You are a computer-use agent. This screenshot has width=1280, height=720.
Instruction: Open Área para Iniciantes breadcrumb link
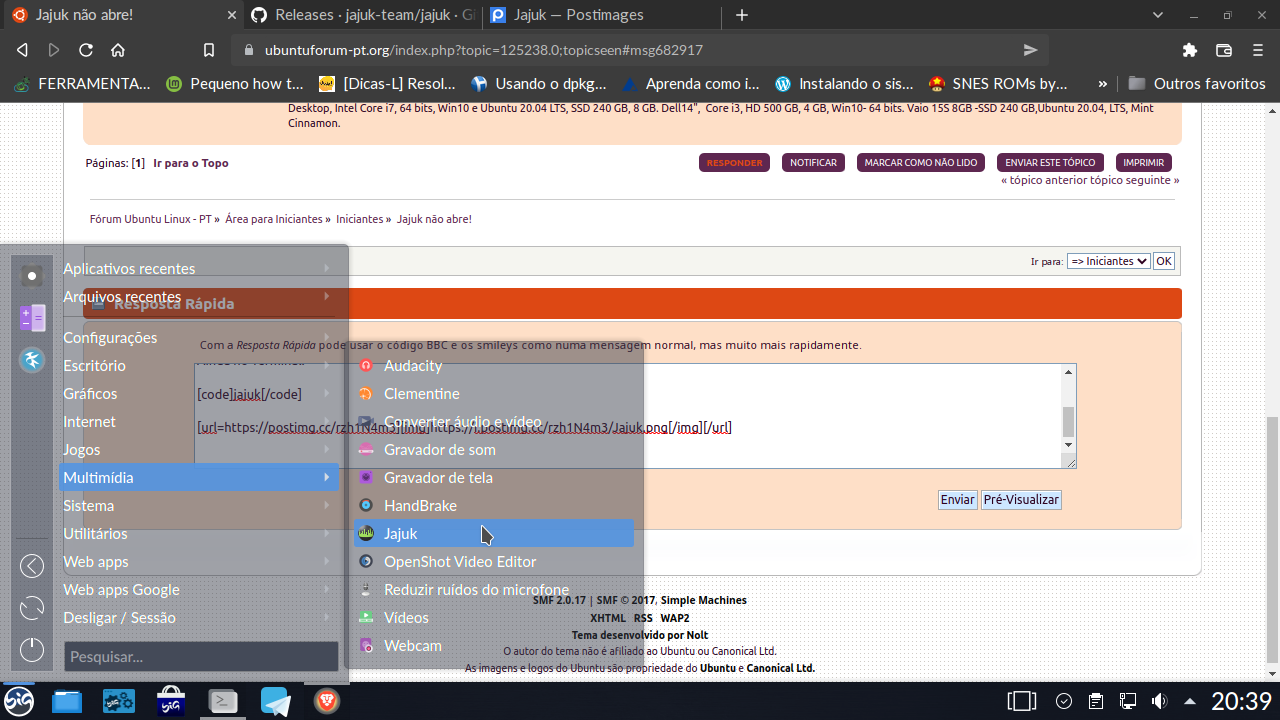(273, 219)
